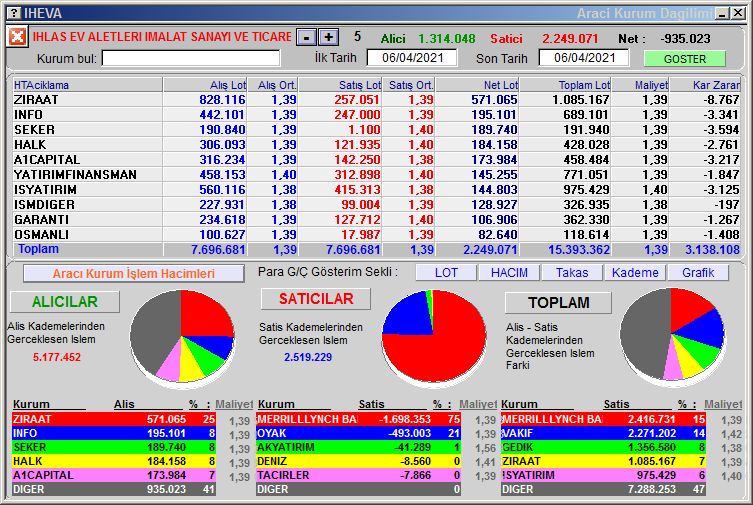Click the Toplam totals row label
Screen dimensions: 753x505
38,249
